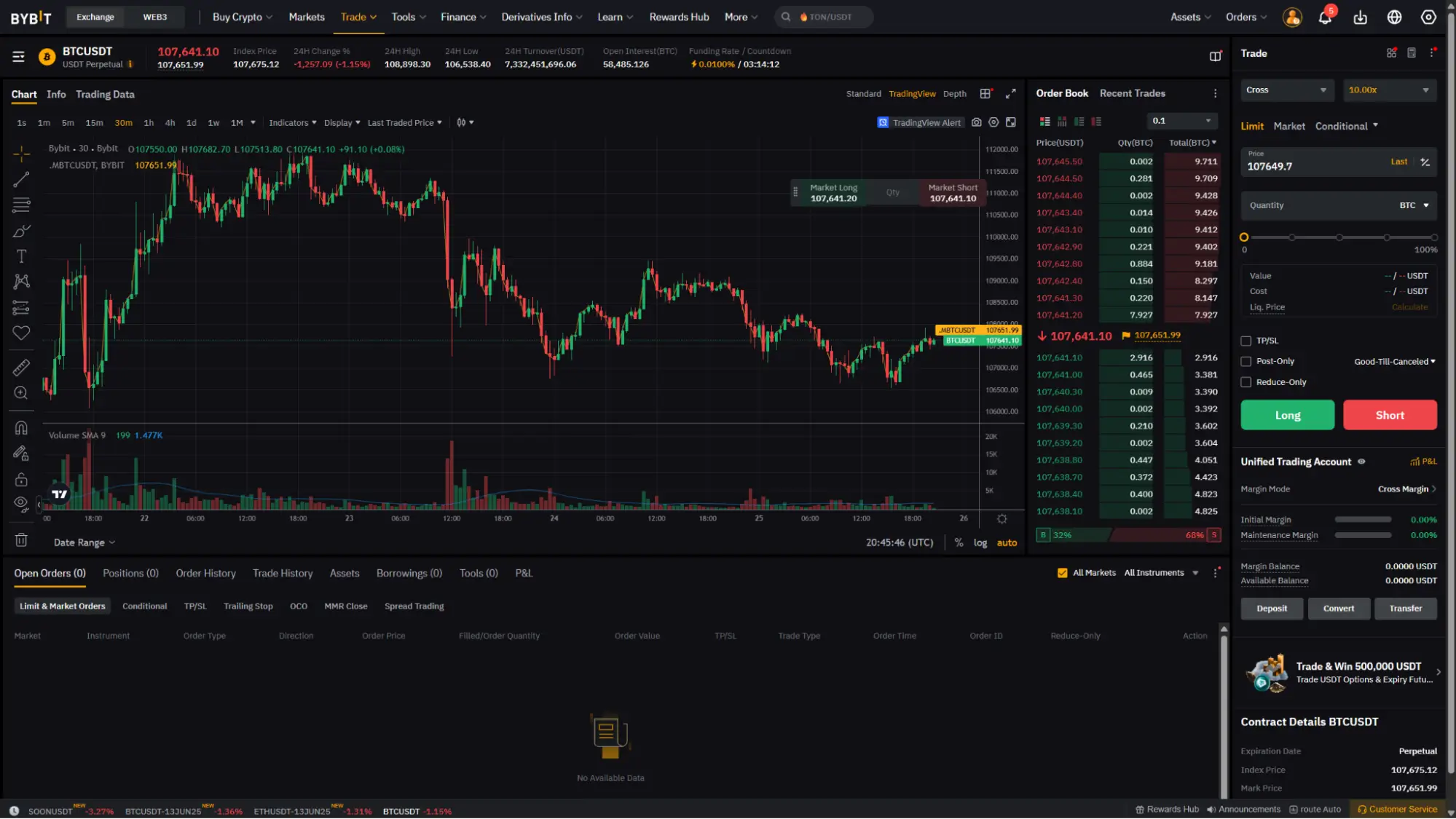This screenshot has height=819, width=1456.
Task: Open the Customer Service link
Action: click(x=1397, y=810)
